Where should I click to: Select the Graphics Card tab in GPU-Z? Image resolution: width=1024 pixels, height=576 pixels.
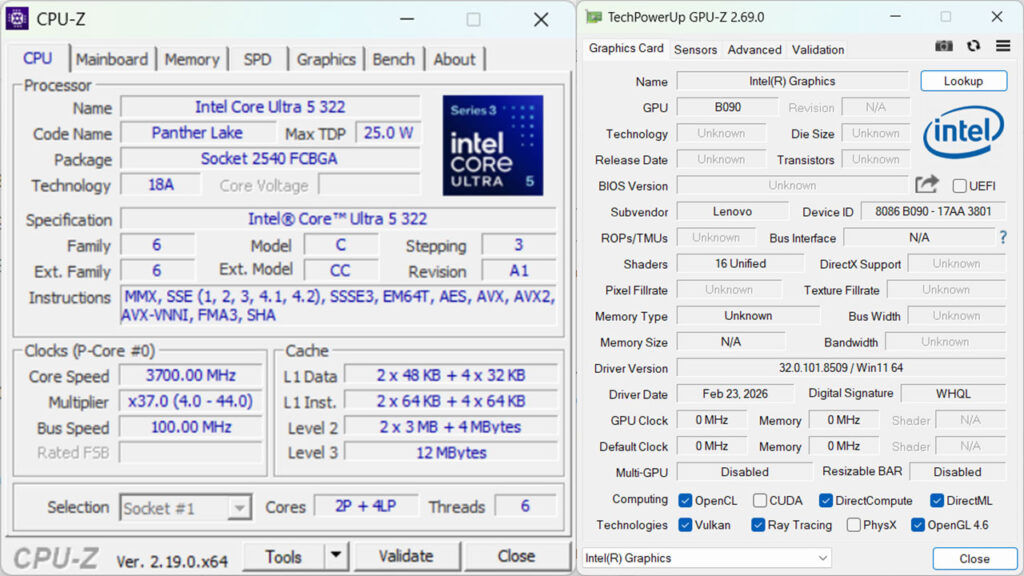(626, 48)
